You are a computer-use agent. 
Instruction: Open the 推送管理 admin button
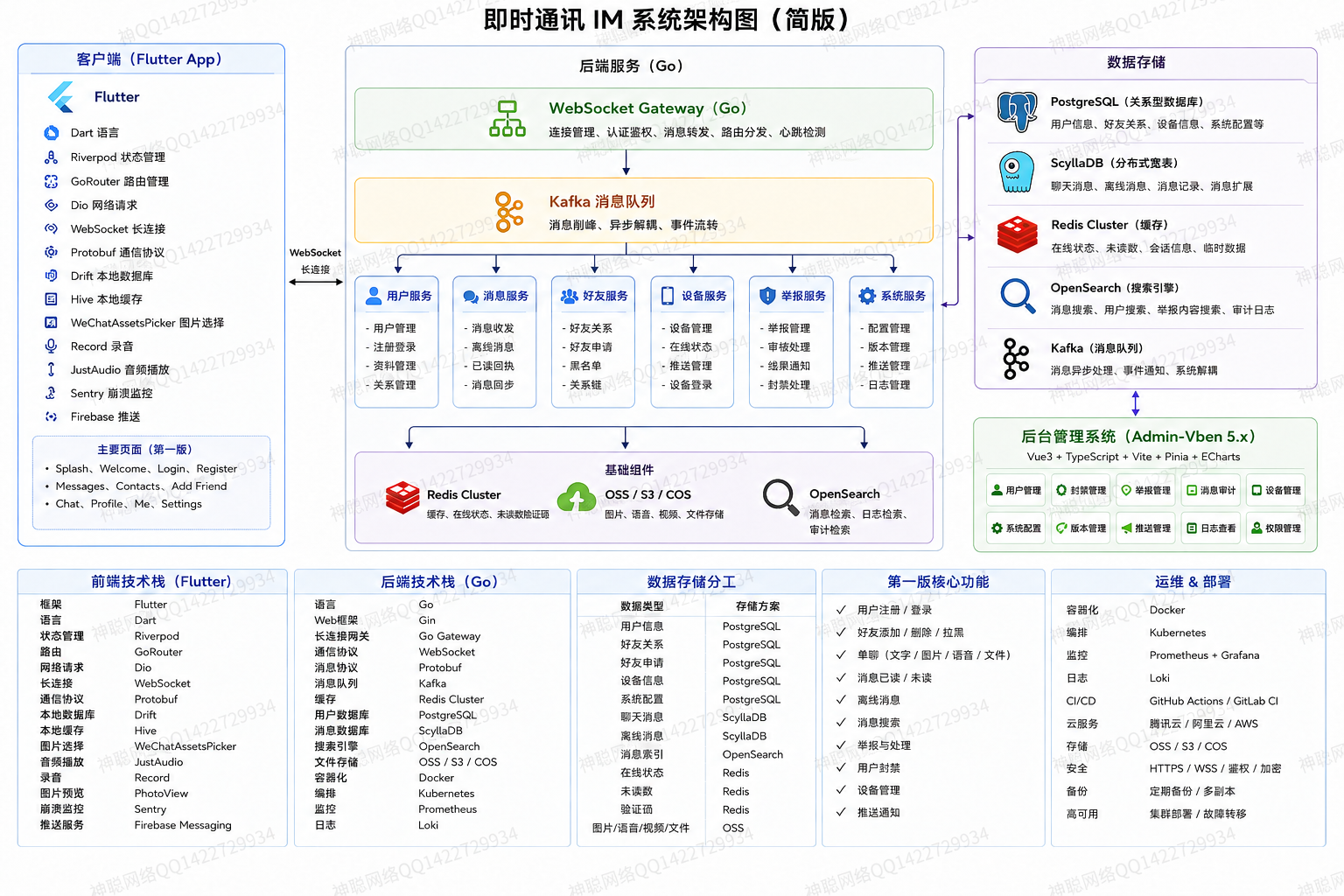(1145, 528)
